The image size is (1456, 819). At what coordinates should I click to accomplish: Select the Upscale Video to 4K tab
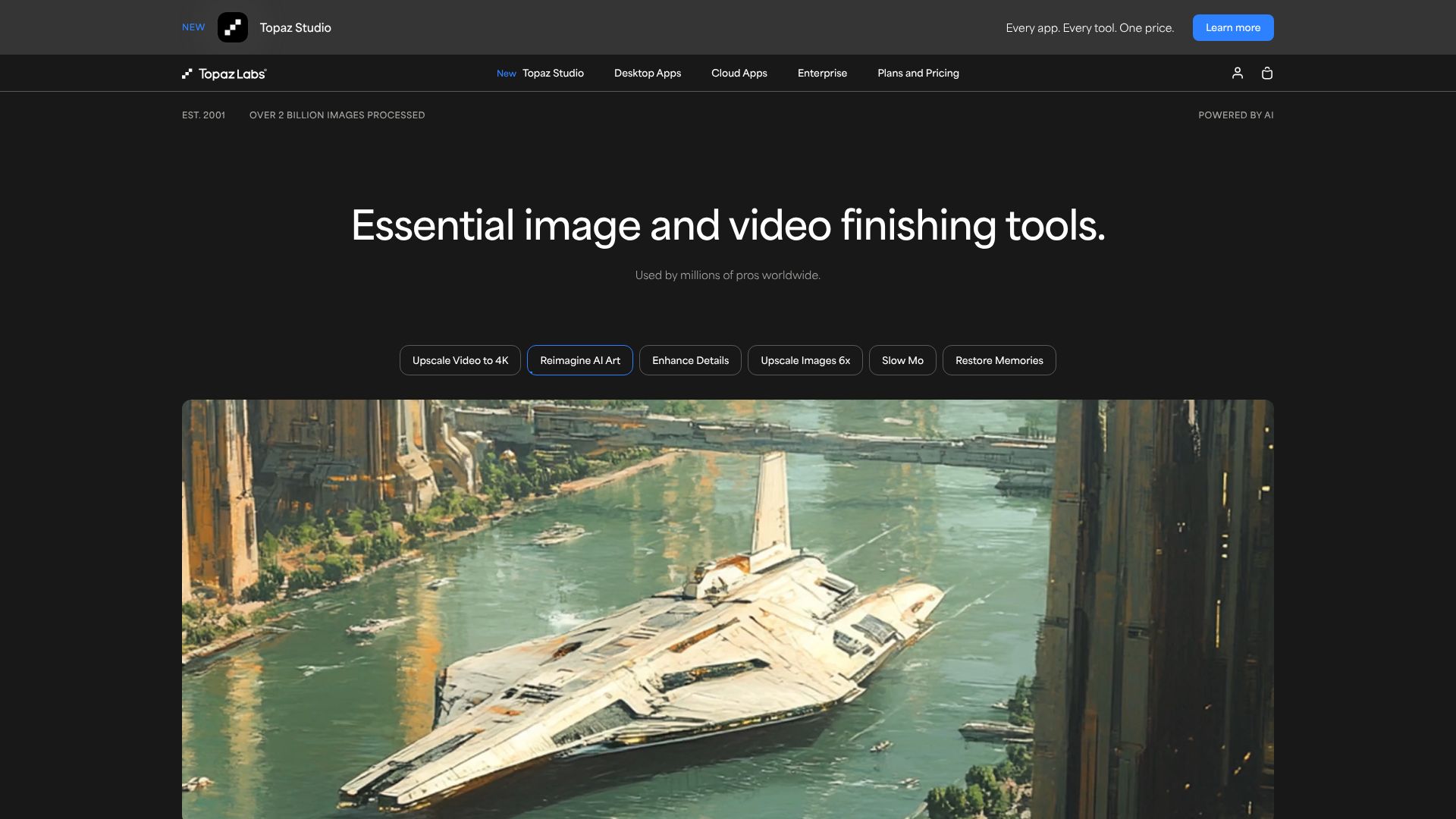tap(460, 360)
